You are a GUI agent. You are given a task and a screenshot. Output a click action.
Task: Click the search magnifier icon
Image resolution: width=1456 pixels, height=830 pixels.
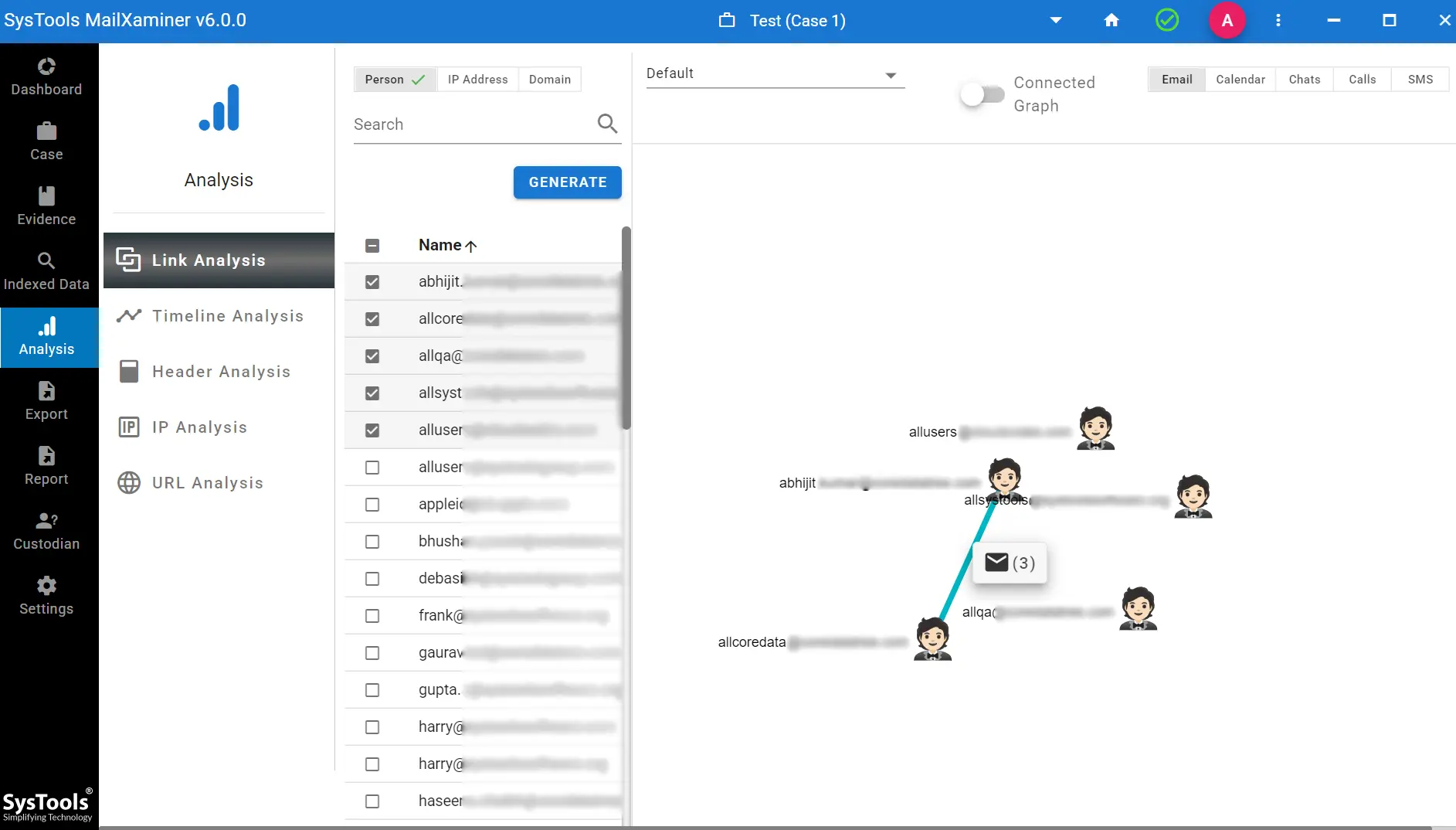[607, 123]
